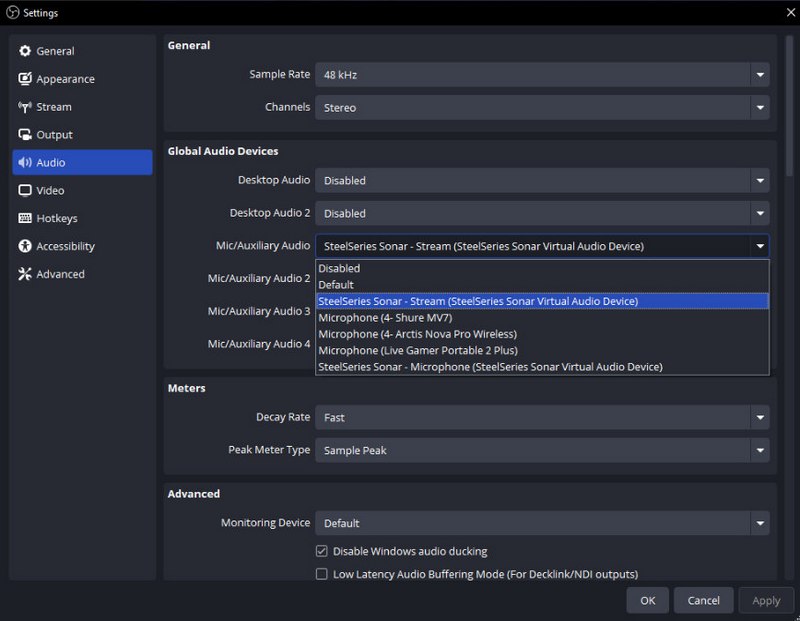Expand the Desktop Audio 2 dropdown
800x621 pixels.
(542, 213)
